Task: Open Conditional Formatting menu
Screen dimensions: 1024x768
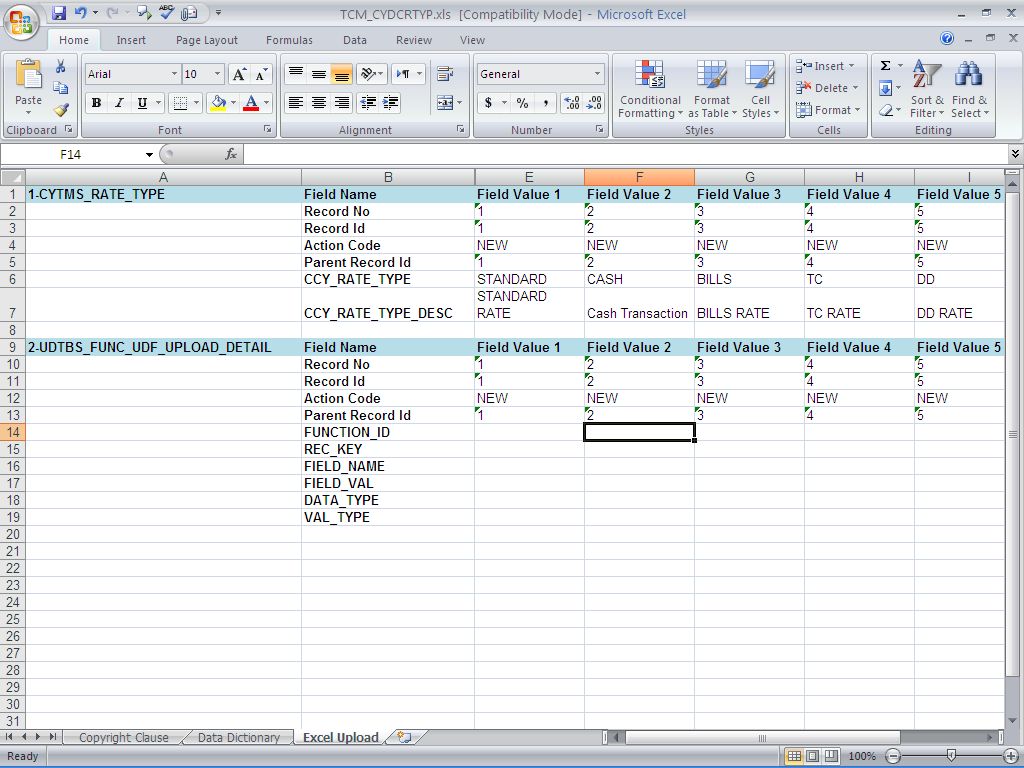Action: pyautogui.click(x=650, y=89)
